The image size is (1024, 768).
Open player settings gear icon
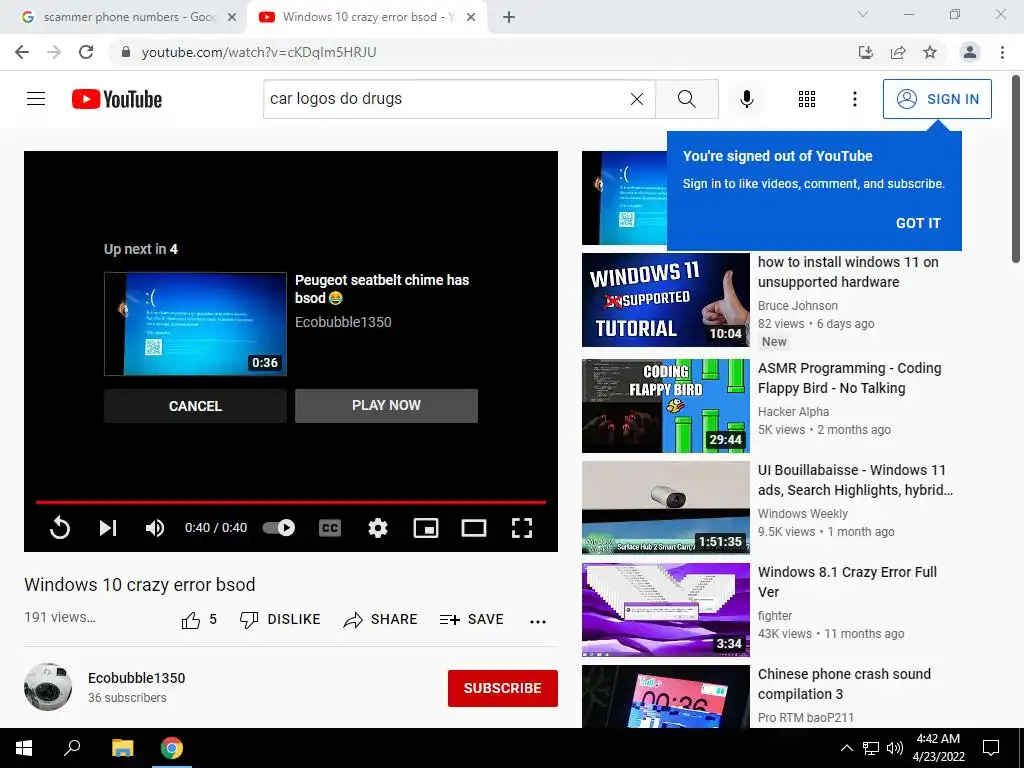377,528
